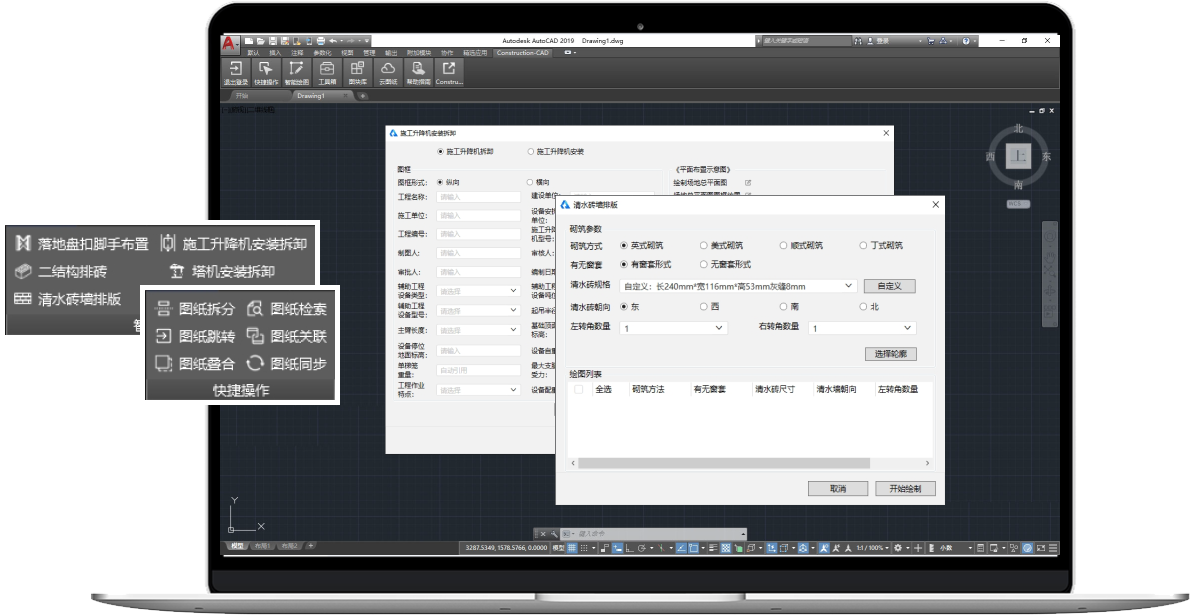Click the 图块库 block library icon
The height and width of the screenshot is (615, 1190).
[357, 71]
